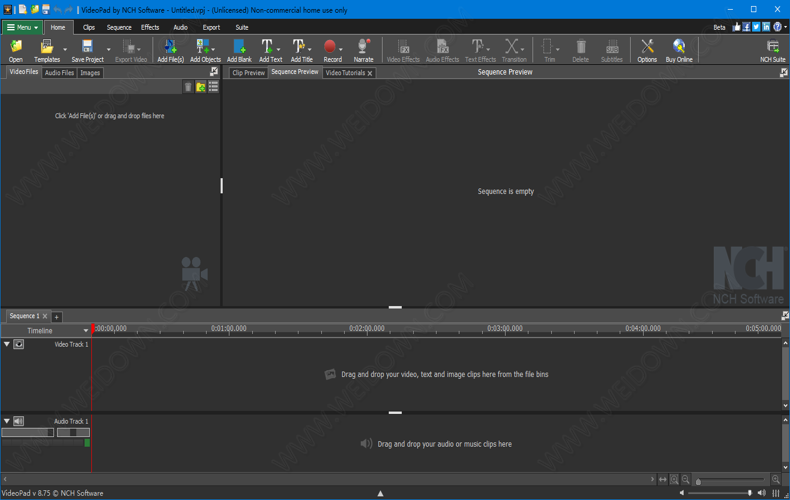This screenshot has height=500, width=790.
Task: Open the Video Effects tool
Action: 403,50
